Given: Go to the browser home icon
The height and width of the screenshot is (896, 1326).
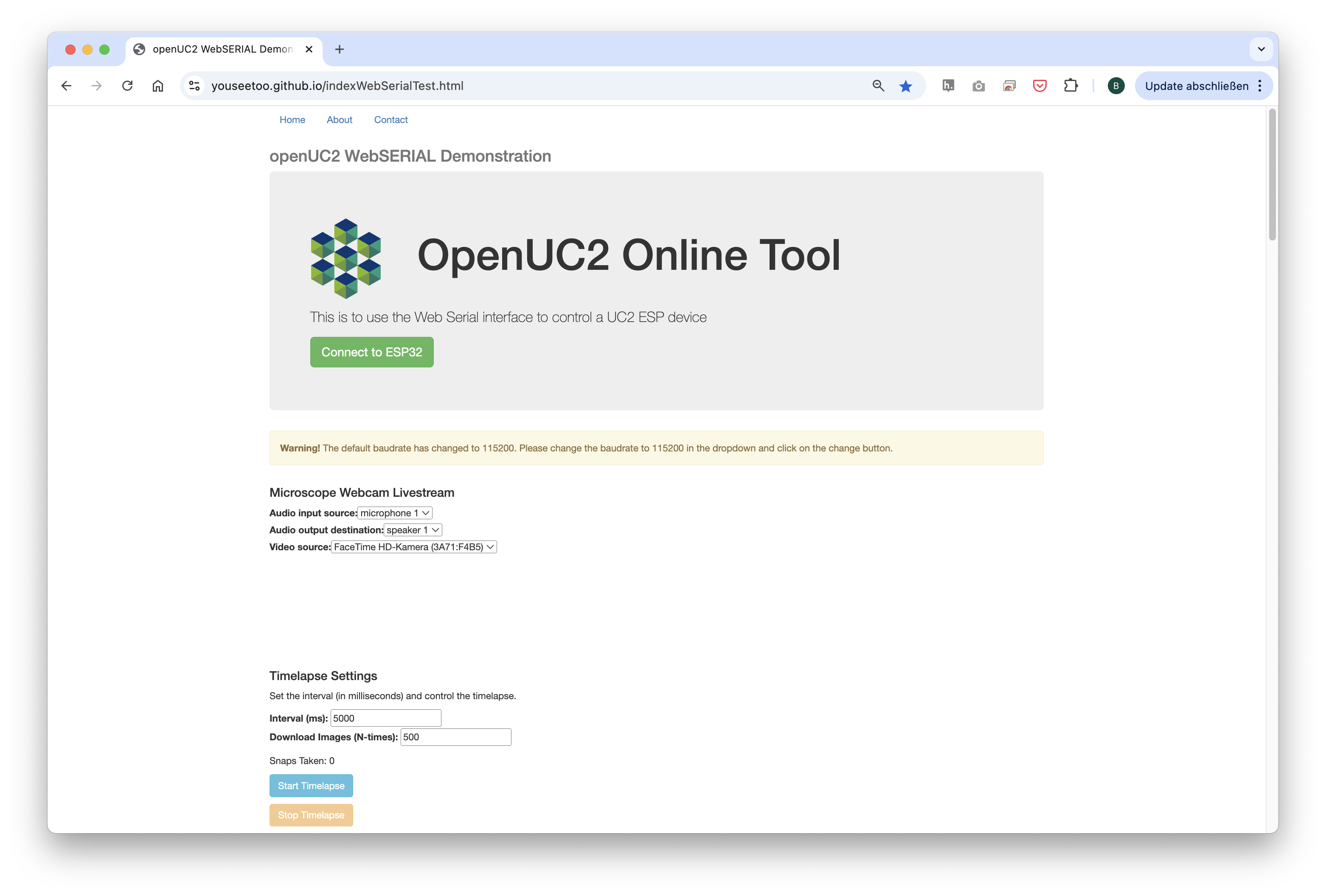Looking at the screenshot, I should pos(158,86).
